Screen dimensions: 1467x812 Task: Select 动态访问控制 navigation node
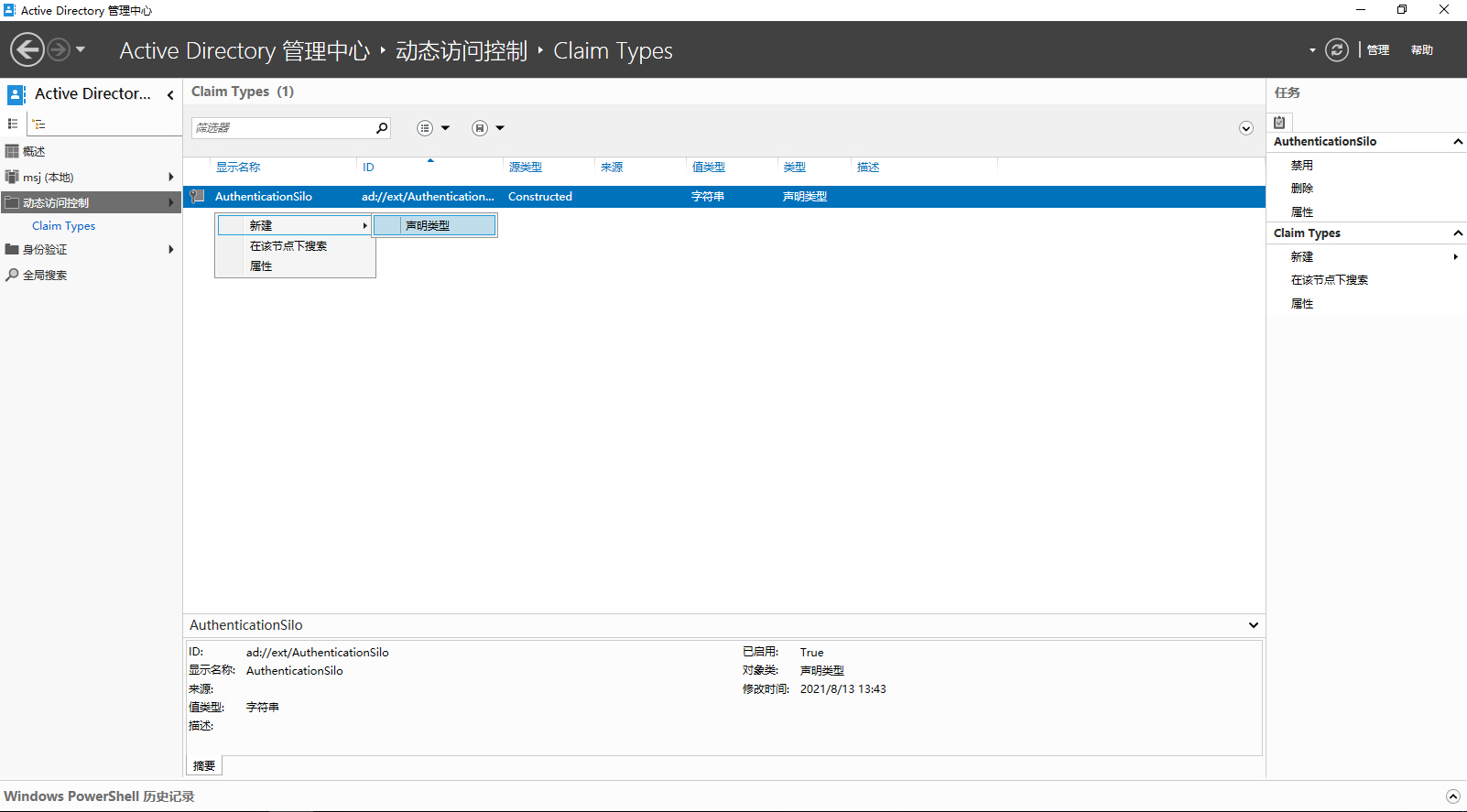(56, 202)
